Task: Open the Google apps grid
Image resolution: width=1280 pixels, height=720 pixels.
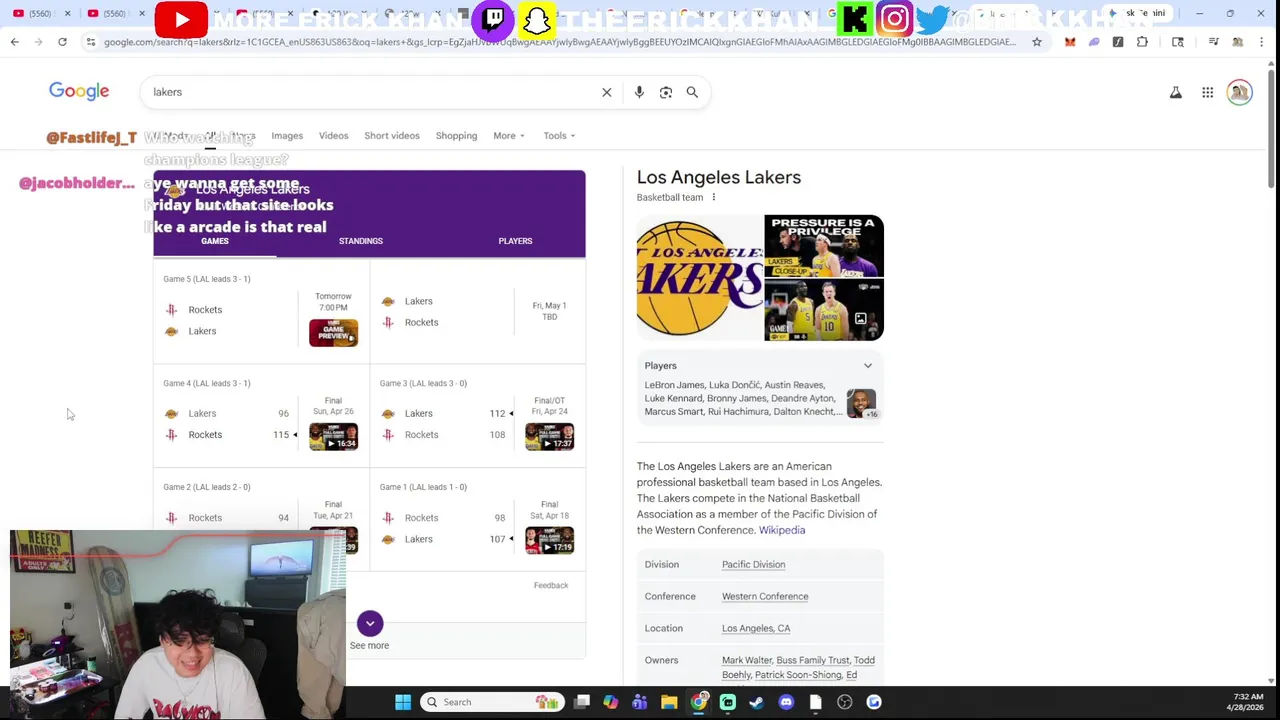Action: (1208, 92)
